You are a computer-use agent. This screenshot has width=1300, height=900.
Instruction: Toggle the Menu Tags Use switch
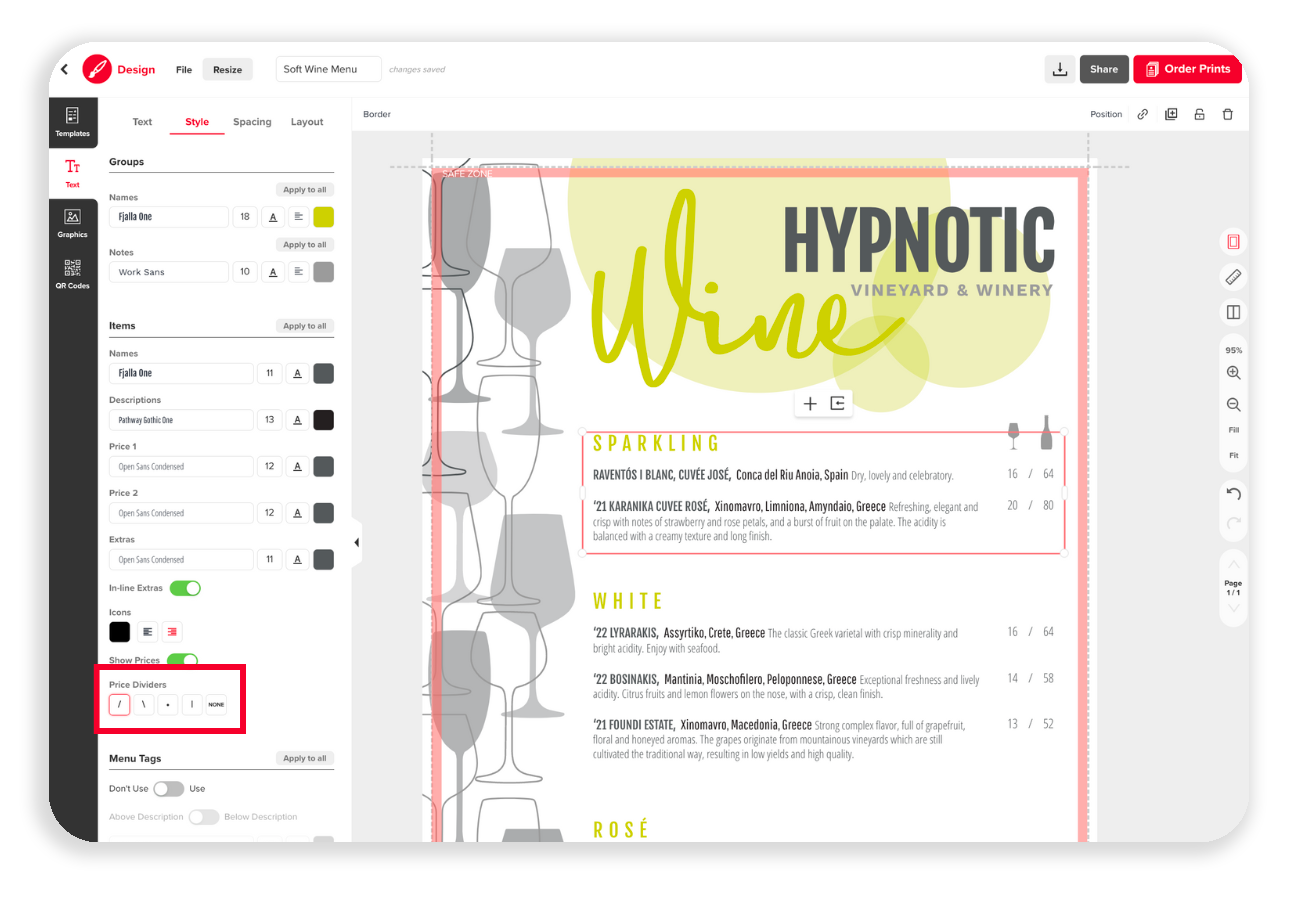click(168, 789)
